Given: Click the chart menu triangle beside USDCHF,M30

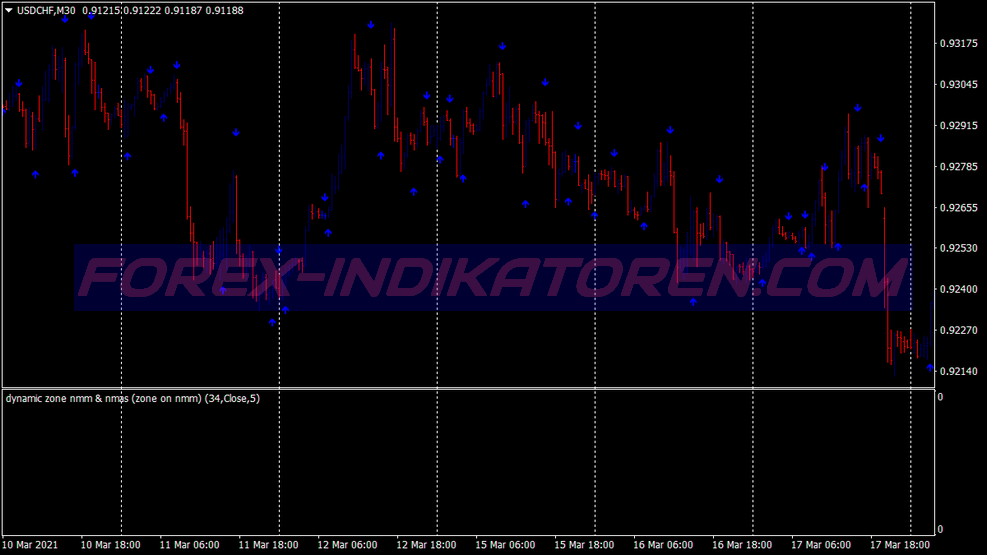Looking at the screenshot, I should click(x=9, y=10).
